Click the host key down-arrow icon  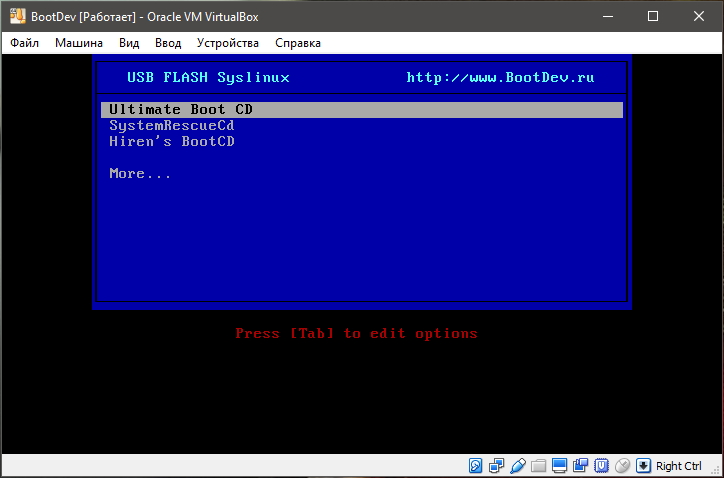(x=644, y=466)
